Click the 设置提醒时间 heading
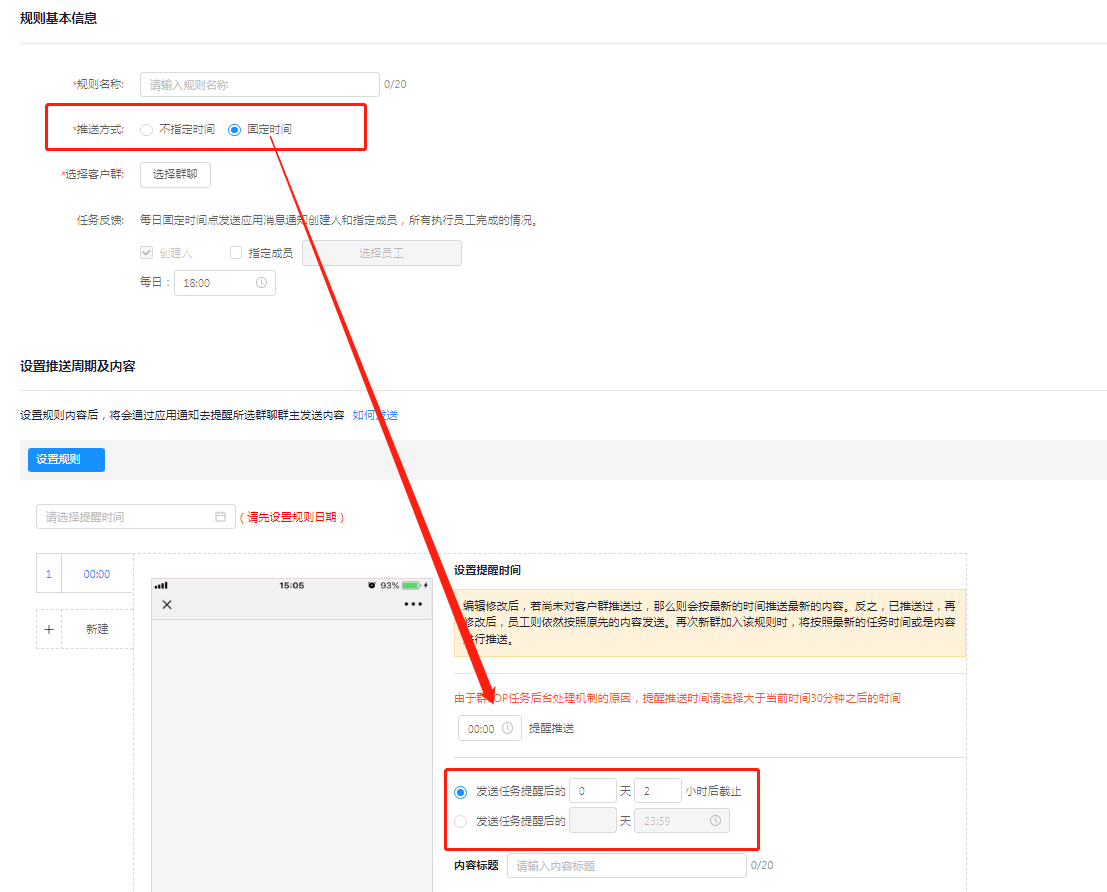 [x=487, y=570]
